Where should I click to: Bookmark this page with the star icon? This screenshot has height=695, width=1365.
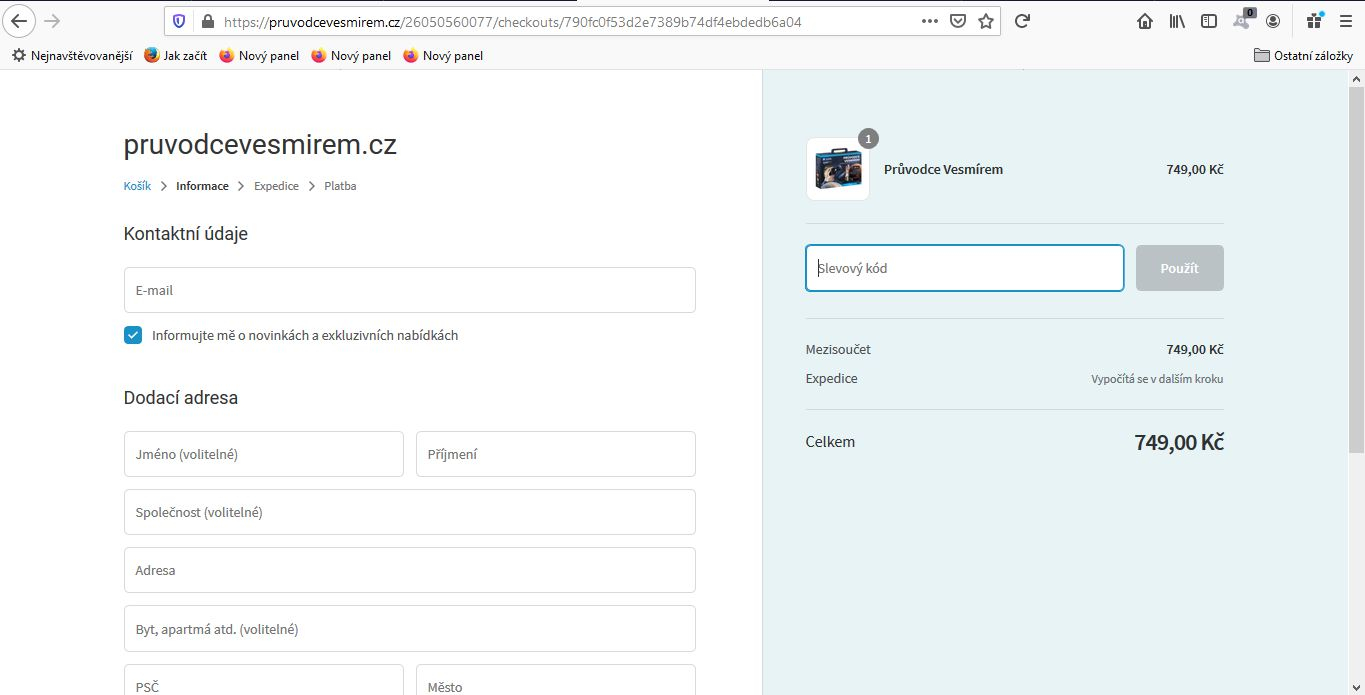click(x=985, y=21)
